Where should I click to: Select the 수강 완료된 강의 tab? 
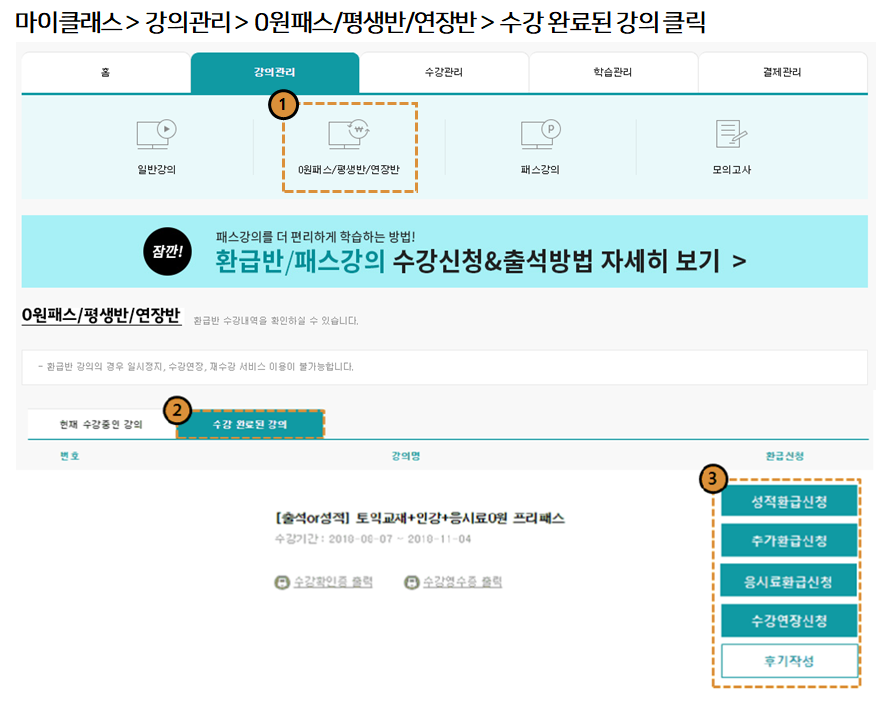pyautogui.click(x=250, y=424)
